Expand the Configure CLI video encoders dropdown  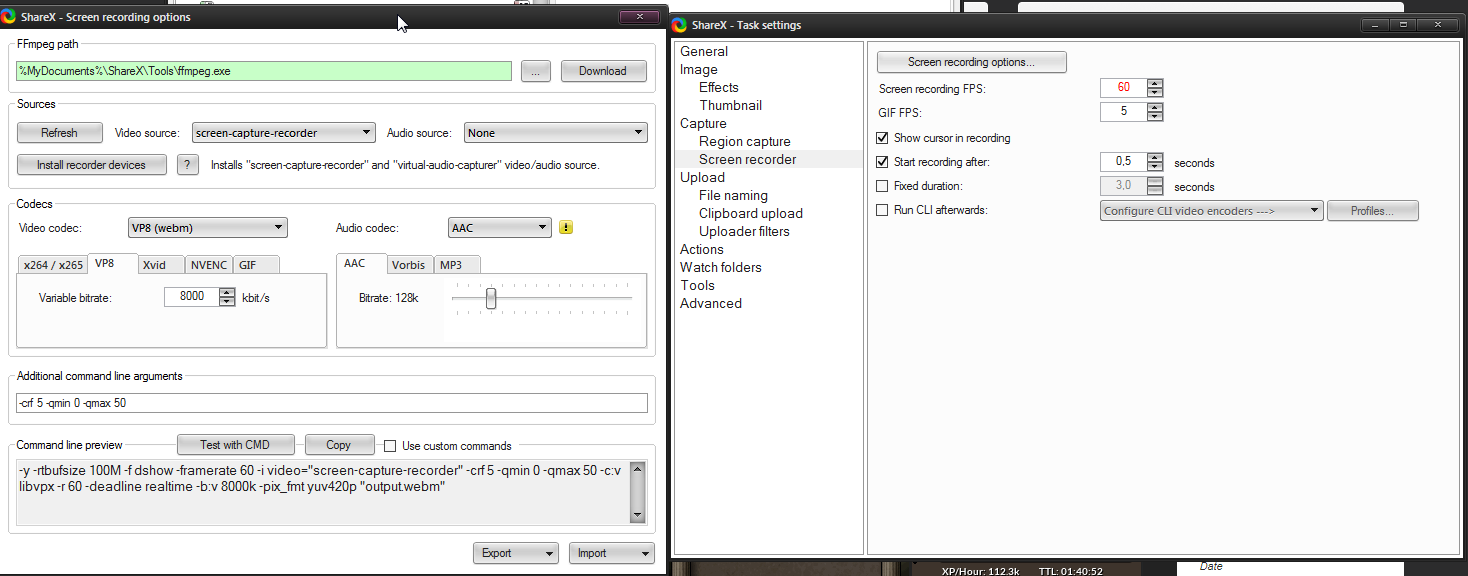1211,211
